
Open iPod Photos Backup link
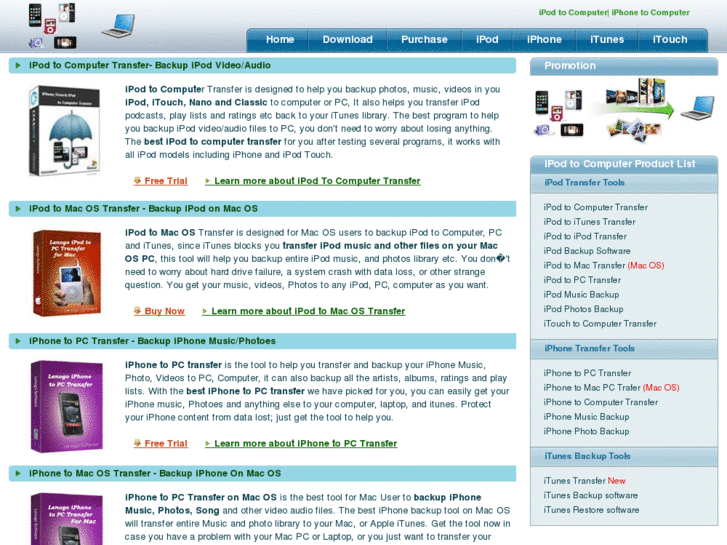pyautogui.click(x=583, y=309)
